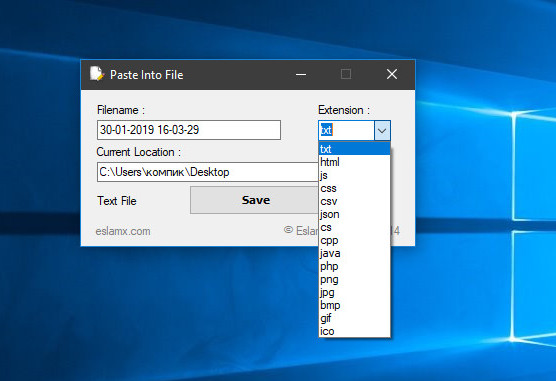
Task: Select cs extension entry
Action: (355, 227)
